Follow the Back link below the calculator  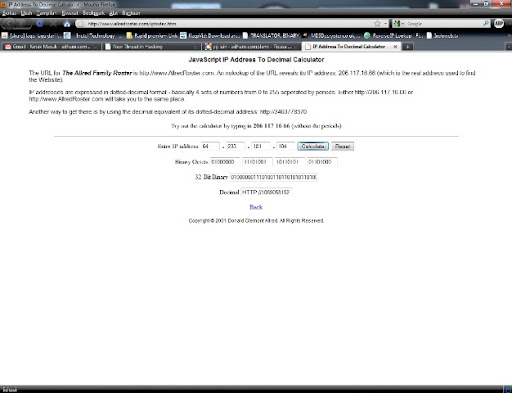coord(256,207)
